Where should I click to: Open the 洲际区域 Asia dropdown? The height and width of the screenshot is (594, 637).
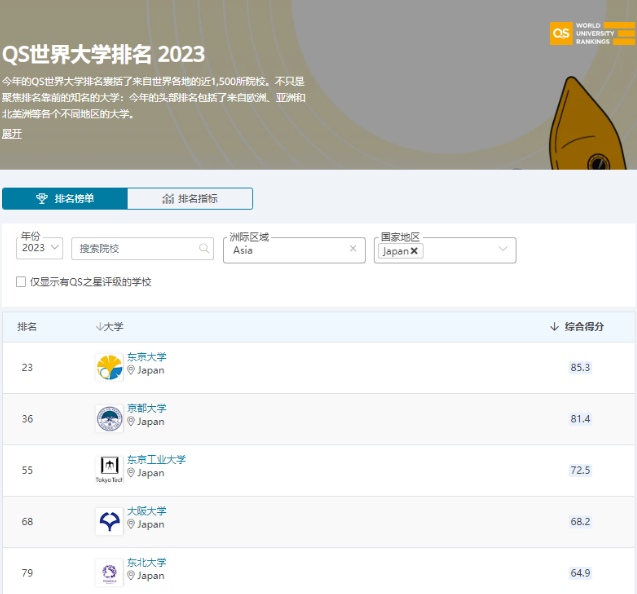pyautogui.click(x=294, y=250)
